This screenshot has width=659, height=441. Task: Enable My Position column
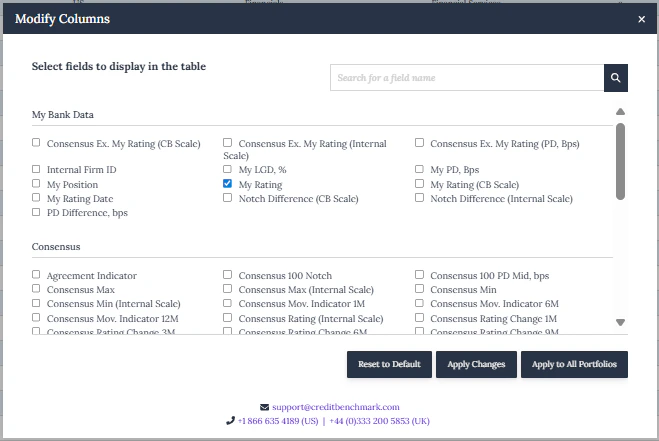pyautogui.click(x=36, y=183)
